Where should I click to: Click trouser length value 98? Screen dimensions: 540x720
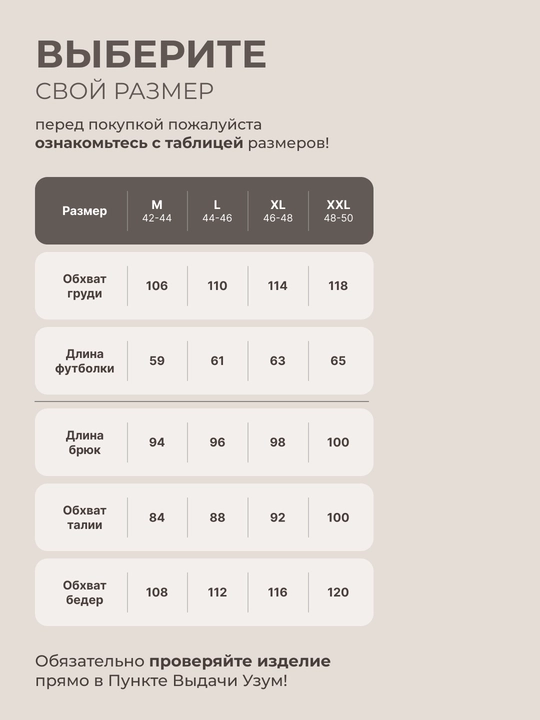[x=277, y=442]
